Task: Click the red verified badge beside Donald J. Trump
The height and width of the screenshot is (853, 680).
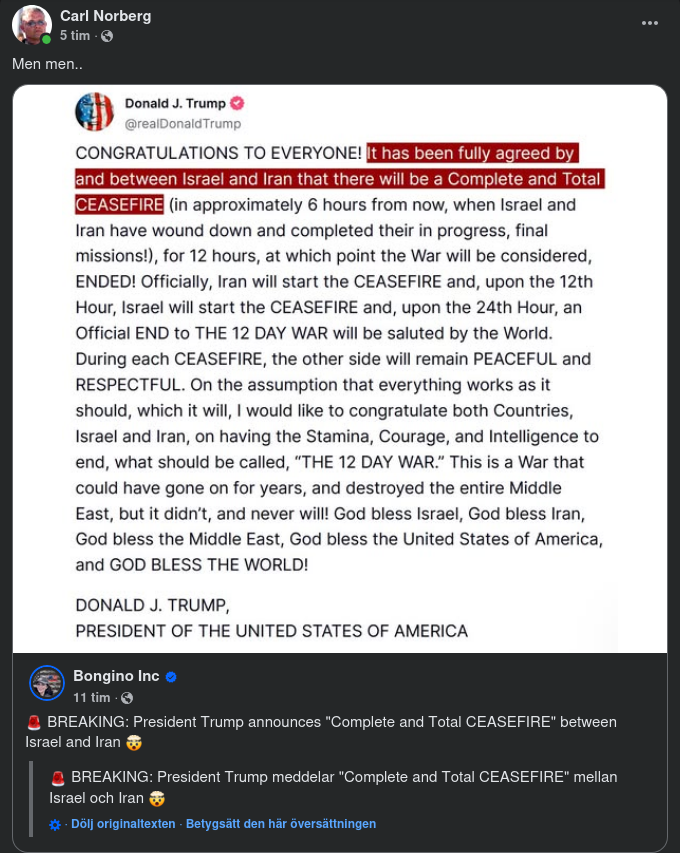Action: [x=238, y=103]
